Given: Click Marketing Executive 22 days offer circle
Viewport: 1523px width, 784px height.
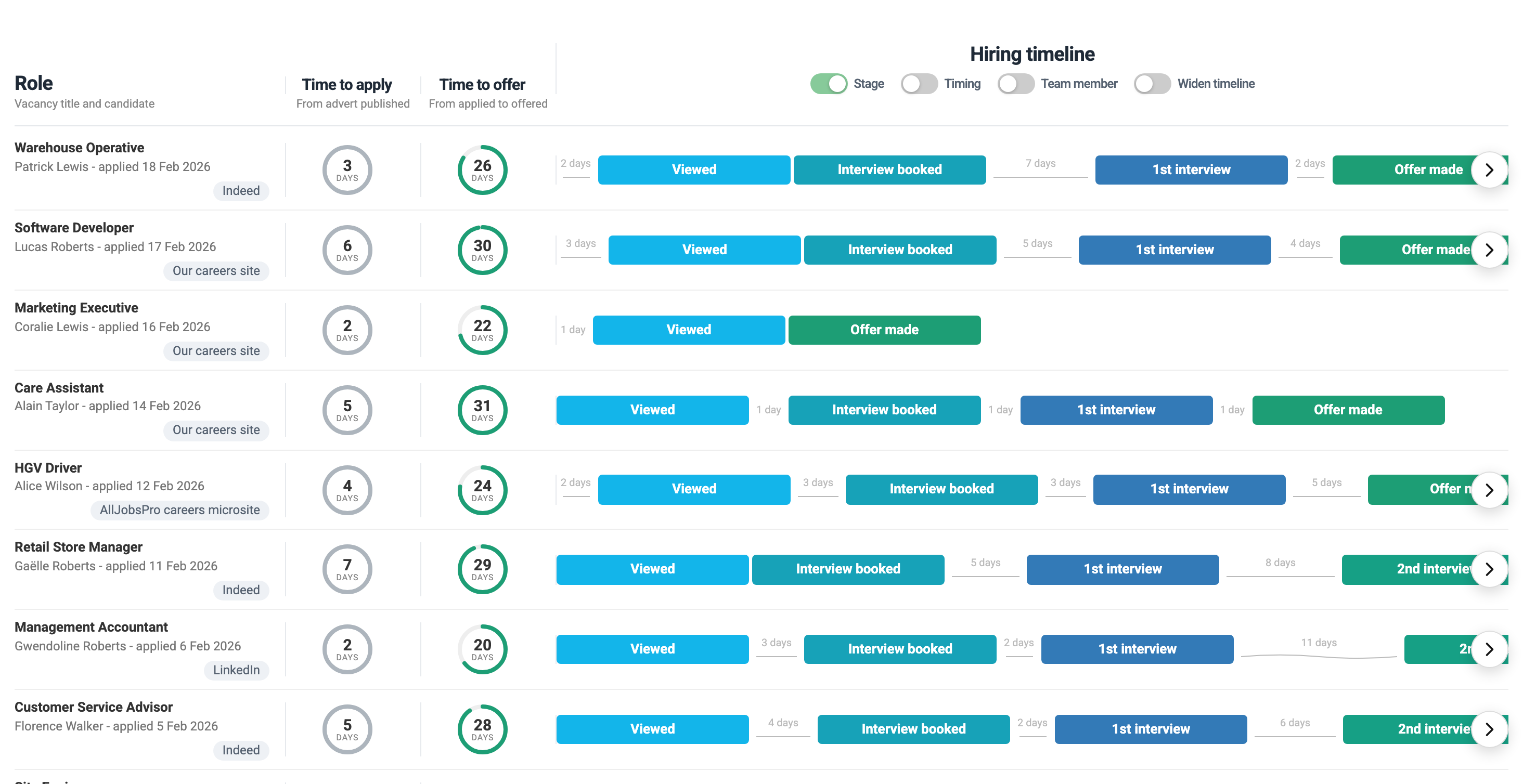Looking at the screenshot, I should 482,330.
